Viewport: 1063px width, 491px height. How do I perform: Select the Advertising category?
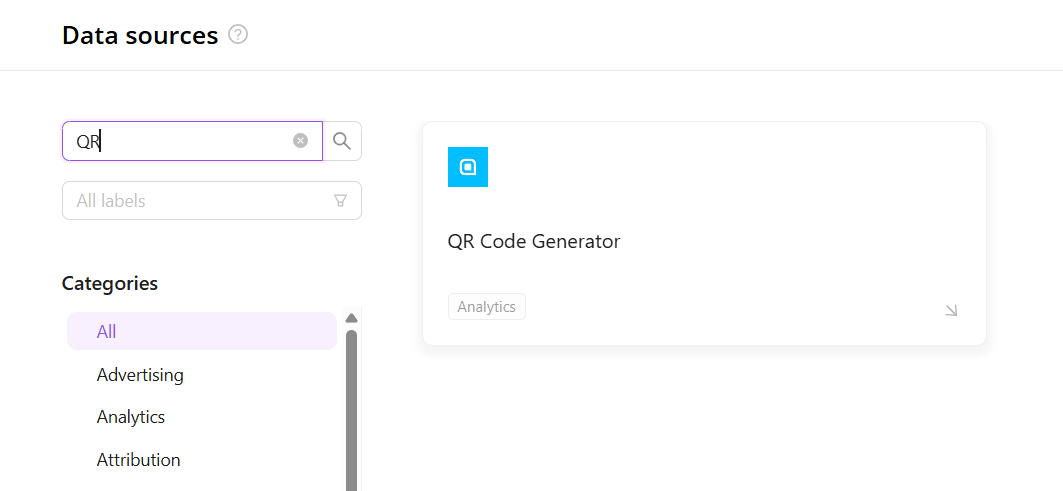140,375
